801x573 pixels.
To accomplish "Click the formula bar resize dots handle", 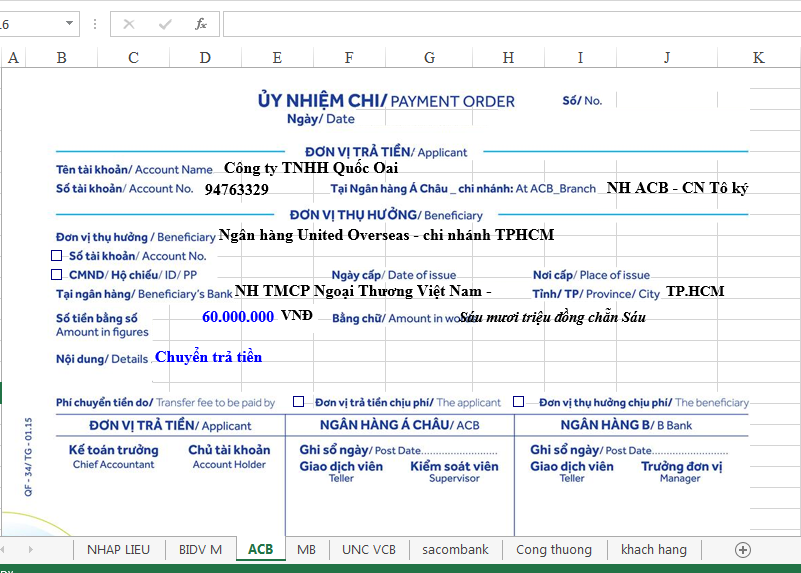I will click(95, 24).
